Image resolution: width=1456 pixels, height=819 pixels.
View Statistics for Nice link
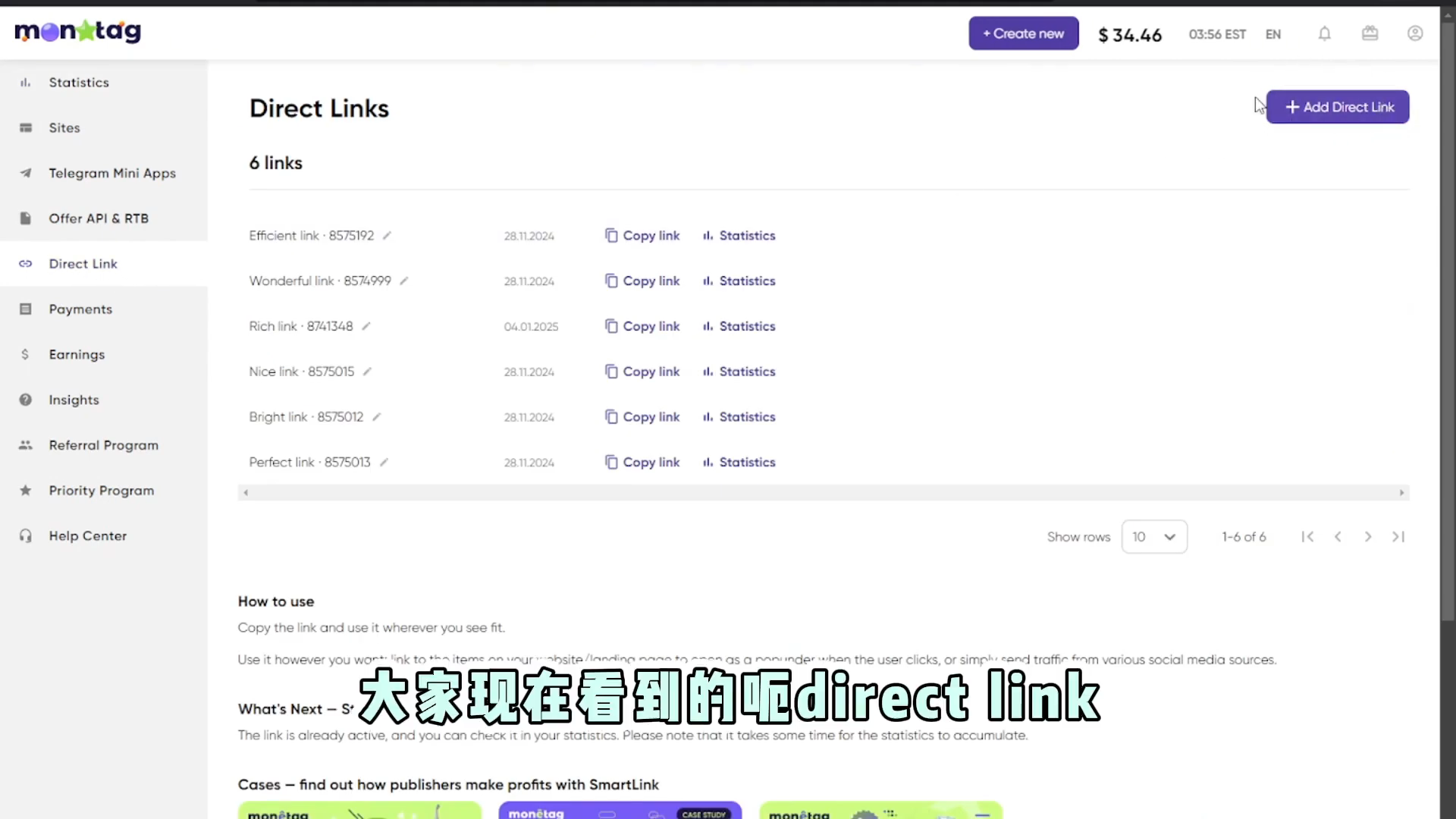tap(739, 372)
